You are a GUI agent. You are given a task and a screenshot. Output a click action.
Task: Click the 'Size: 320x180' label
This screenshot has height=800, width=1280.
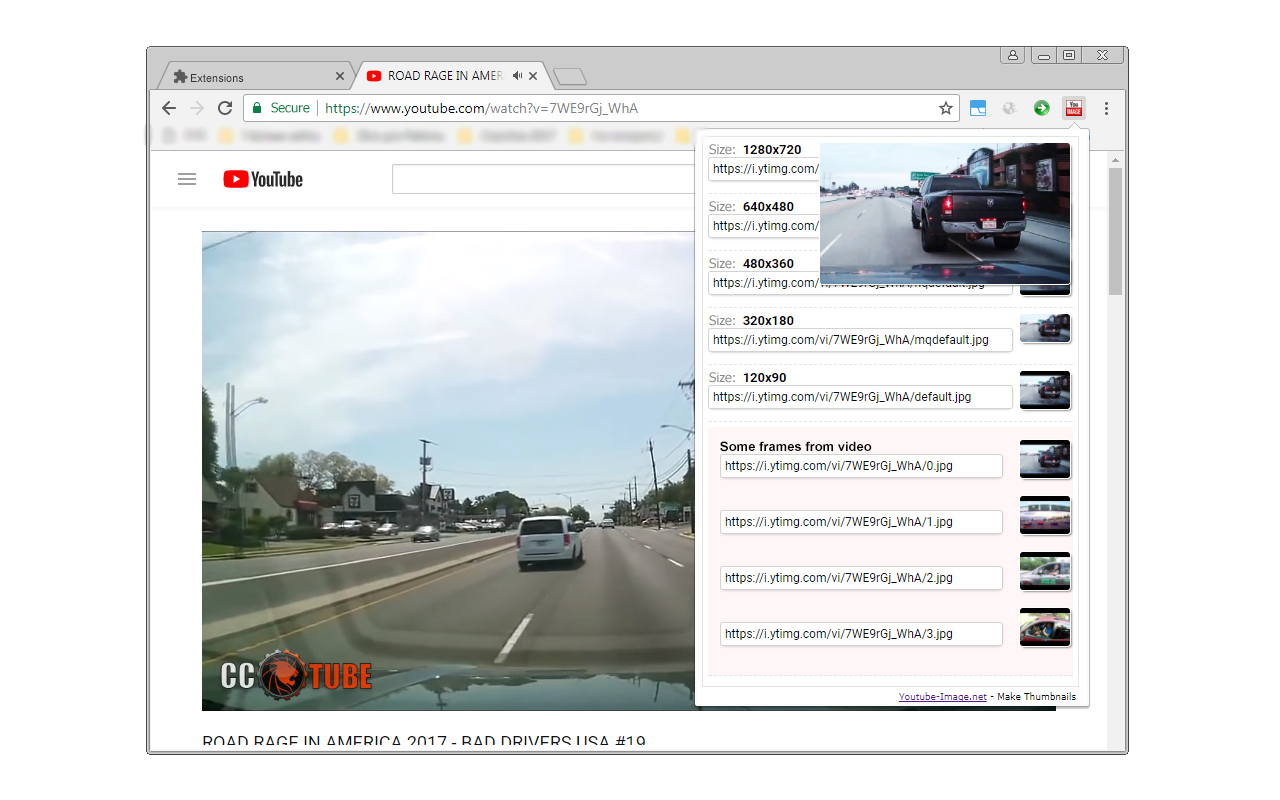click(751, 320)
